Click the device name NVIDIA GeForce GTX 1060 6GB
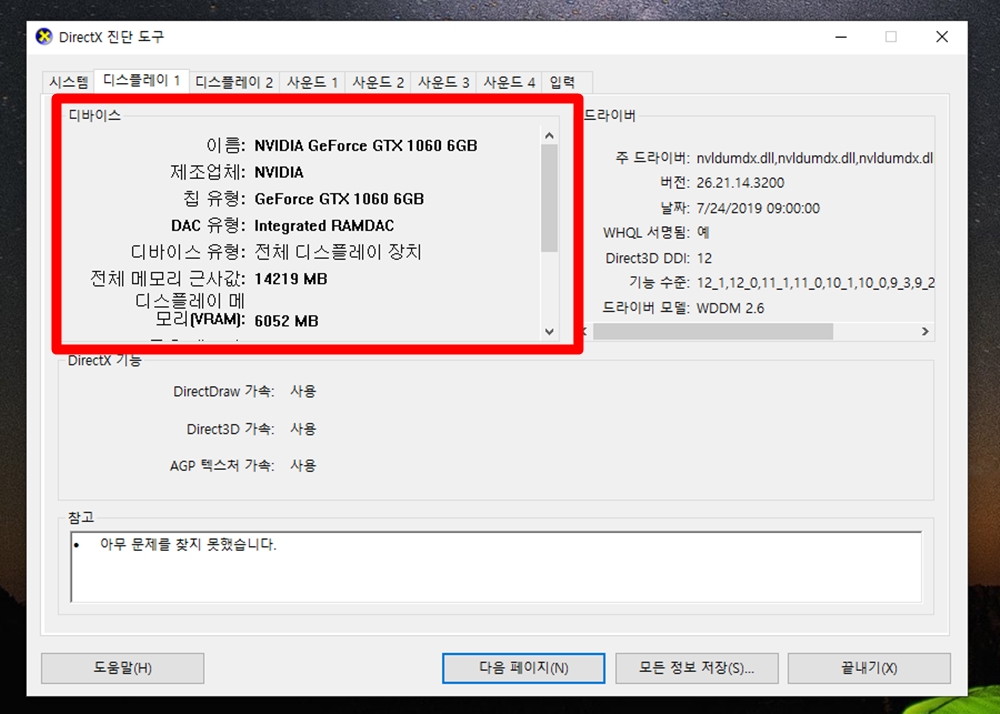The height and width of the screenshot is (714, 1000). [366, 146]
